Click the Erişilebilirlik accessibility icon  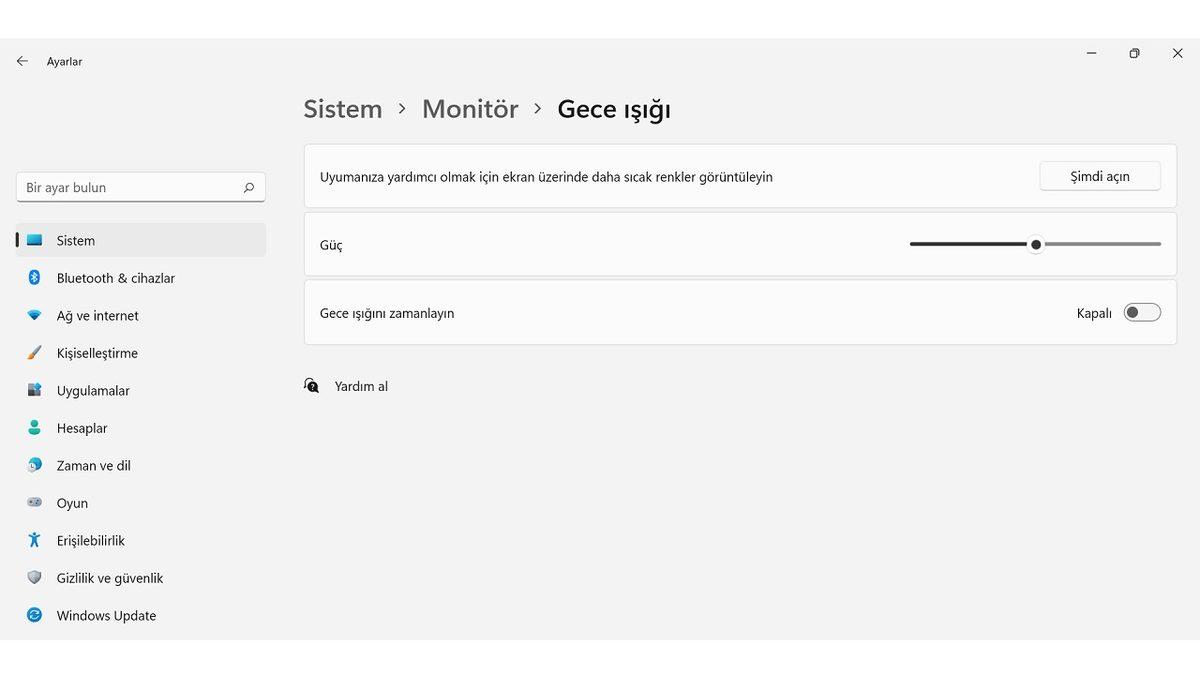tap(35, 541)
